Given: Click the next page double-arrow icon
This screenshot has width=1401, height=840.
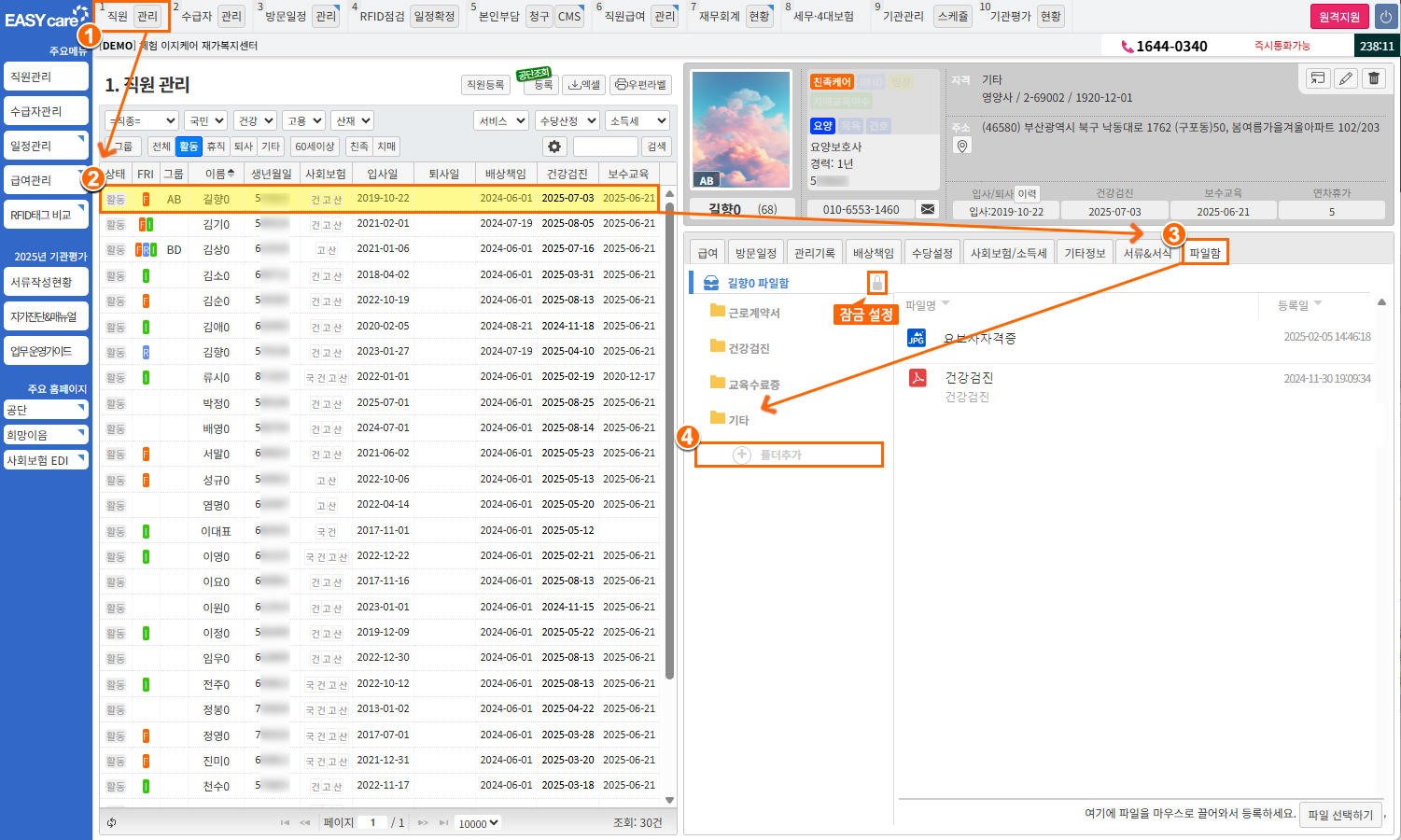Looking at the screenshot, I should pyautogui.click(x=423, y=823).
